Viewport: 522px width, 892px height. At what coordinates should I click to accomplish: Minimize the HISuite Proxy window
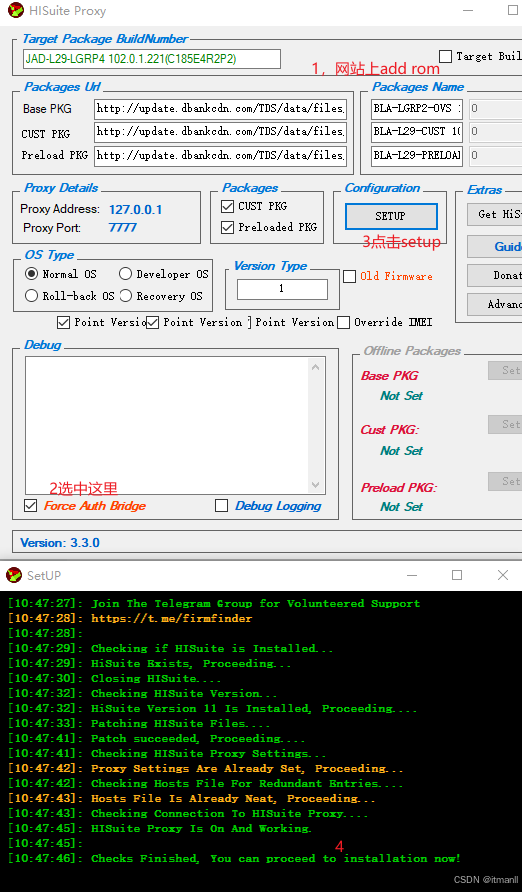coord(467,10)
